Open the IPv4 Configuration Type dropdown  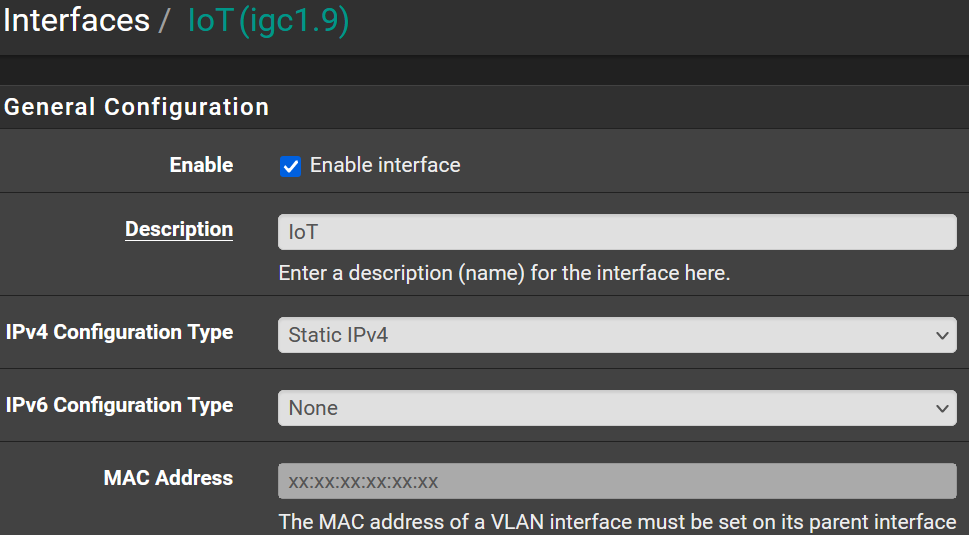(616, 335)
